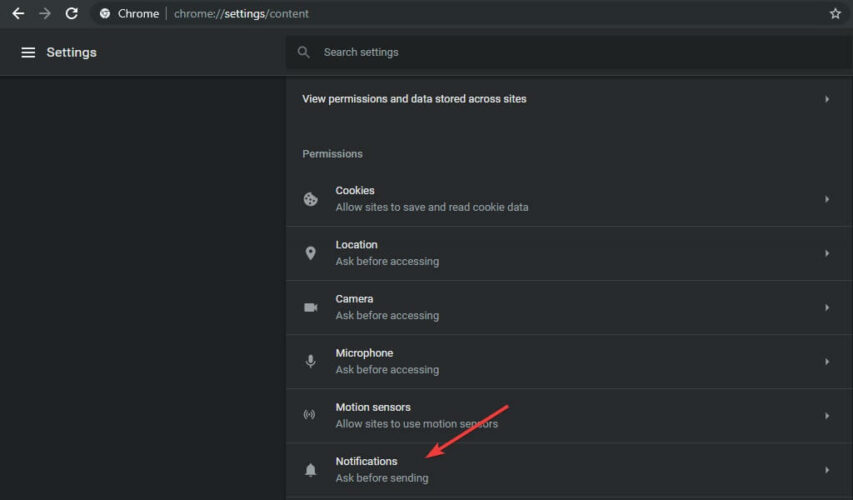Open the Notifications permission settings
Viewport: 853px width, 500px height.
pos(569,470)
